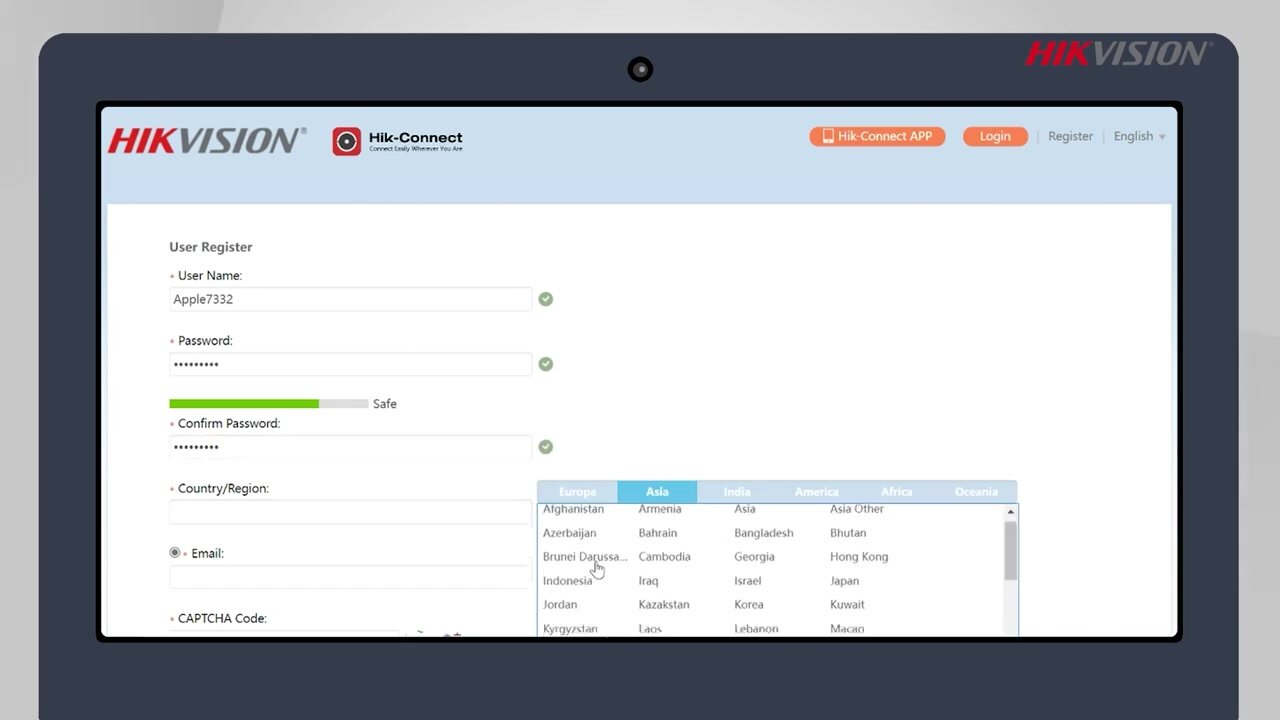This screenshot has width=1280, height=720.
Task: Click the User Name input field
Action: pos(350,299)
